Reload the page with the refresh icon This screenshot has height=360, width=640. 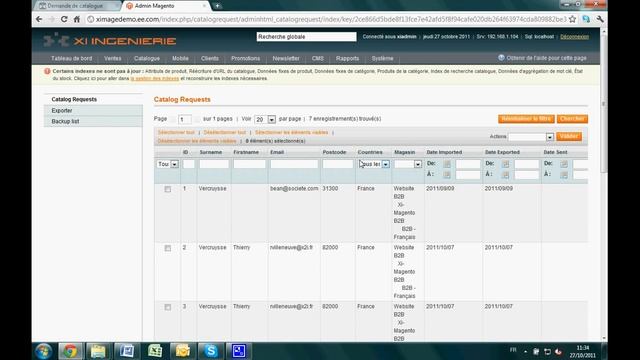64,19
